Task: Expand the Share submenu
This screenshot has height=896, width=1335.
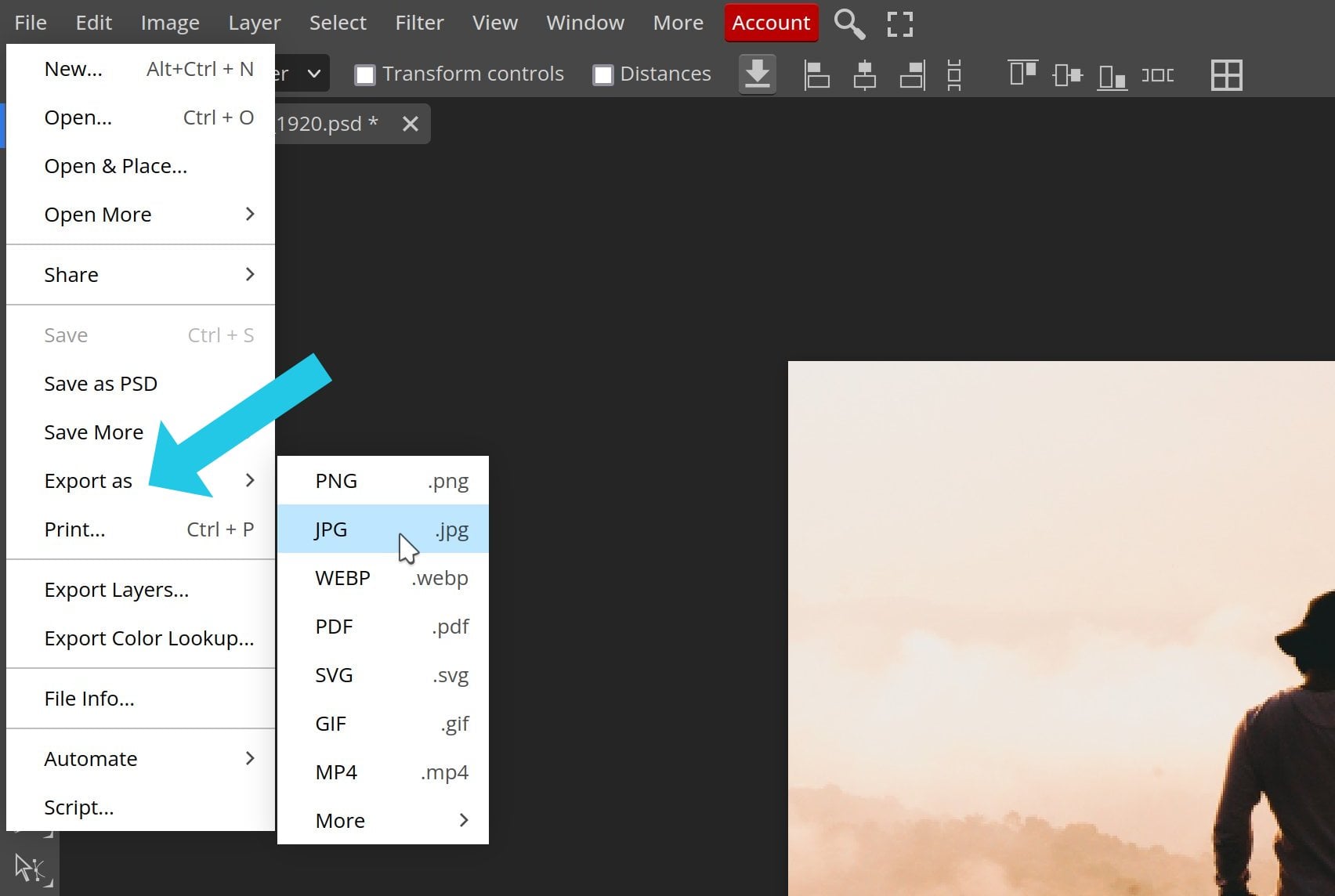Action: [71, 274]
